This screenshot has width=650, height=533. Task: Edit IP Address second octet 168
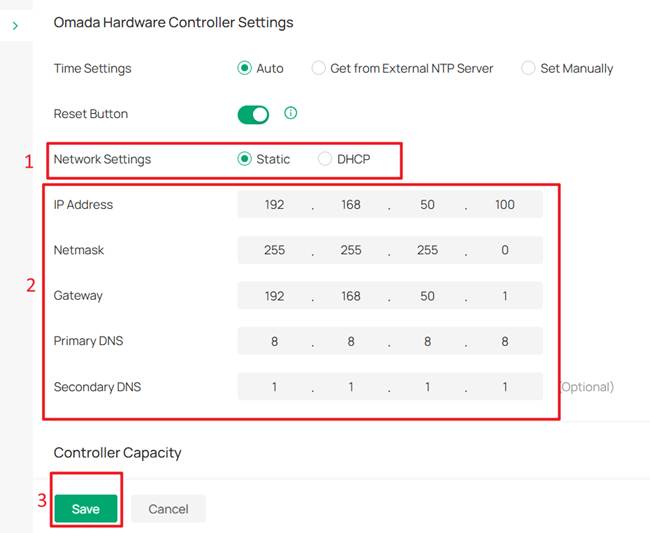351,204
